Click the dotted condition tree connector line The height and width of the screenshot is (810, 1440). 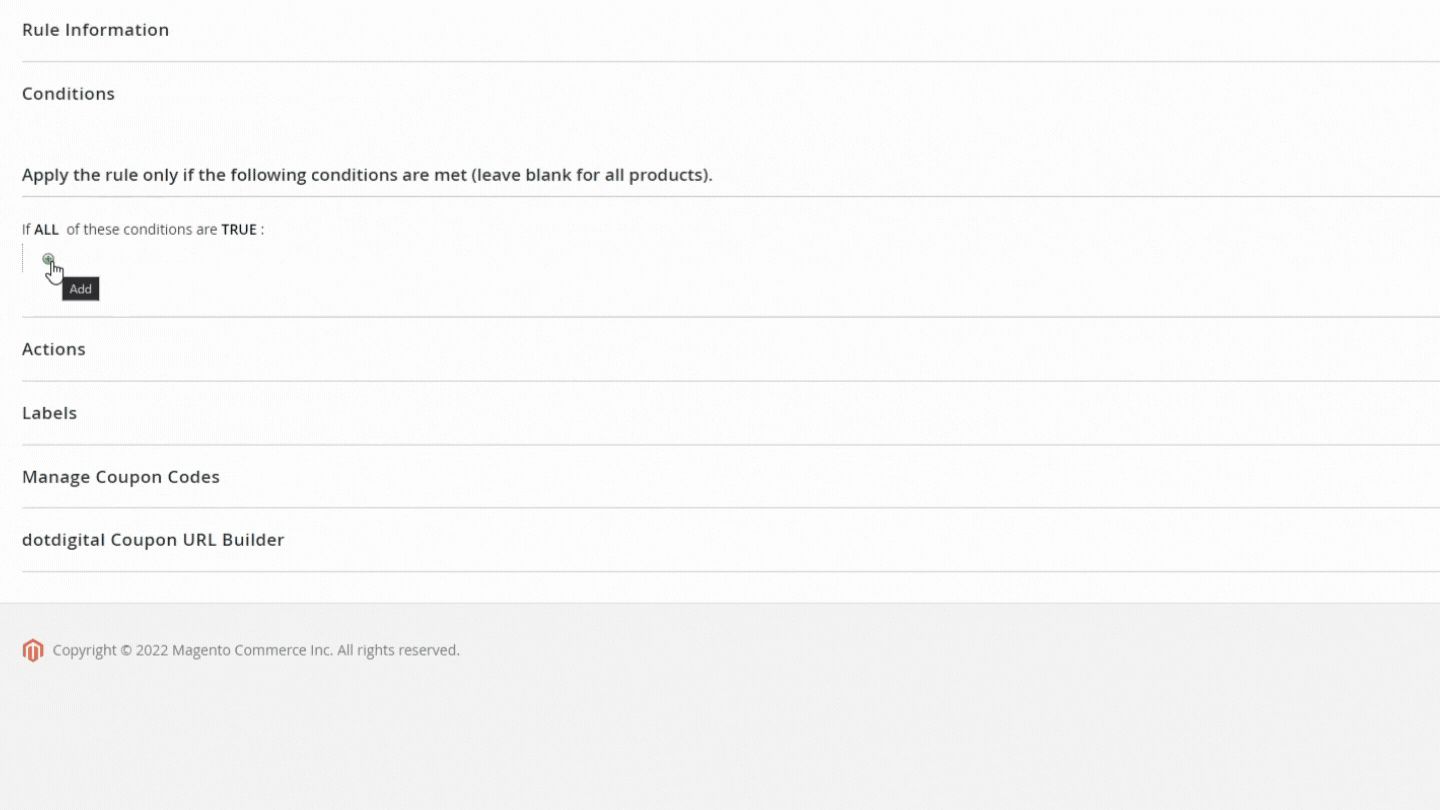coord(24,258)
